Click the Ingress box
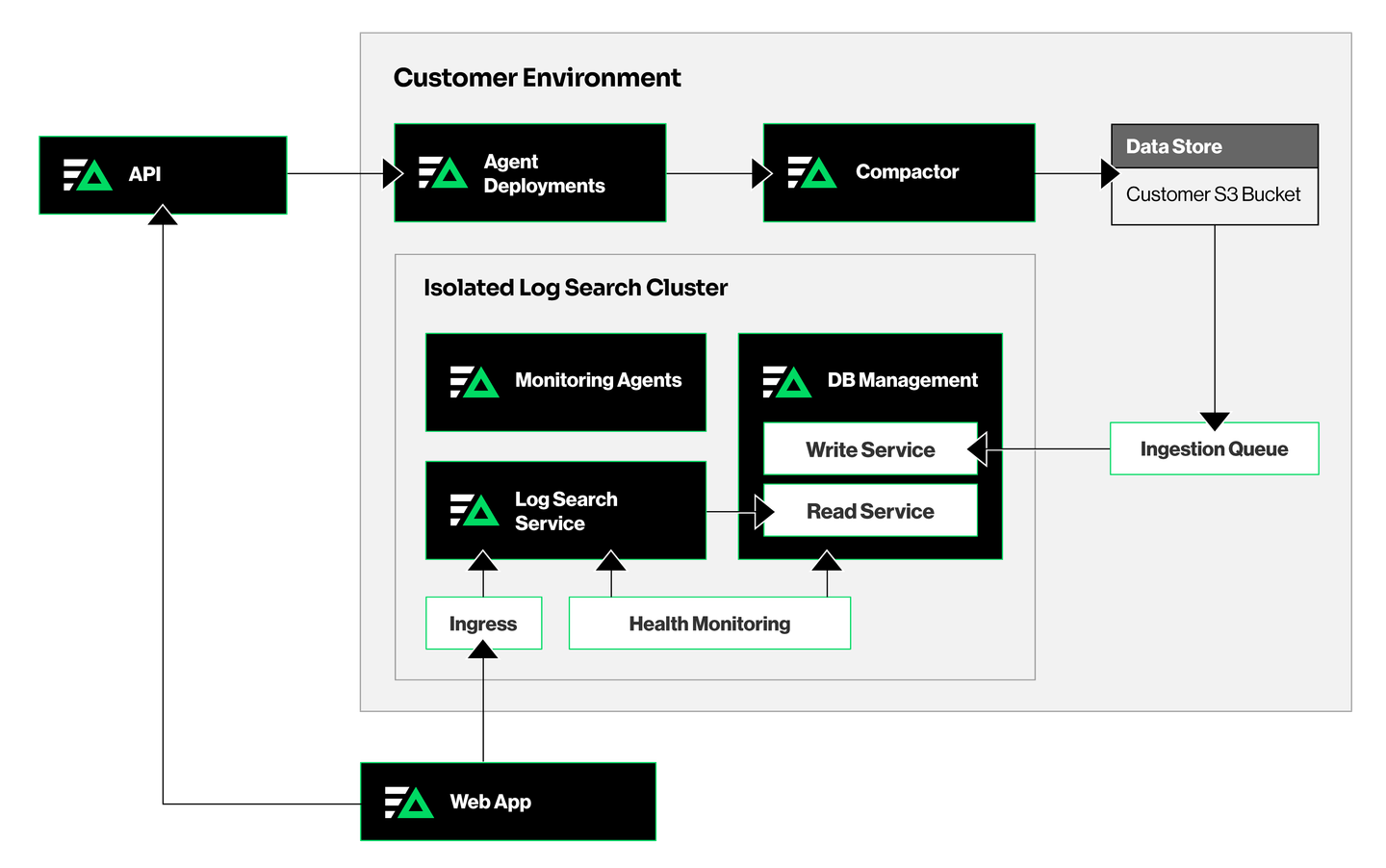Viewport: 1386px width, 868px height. coord(483,624)
